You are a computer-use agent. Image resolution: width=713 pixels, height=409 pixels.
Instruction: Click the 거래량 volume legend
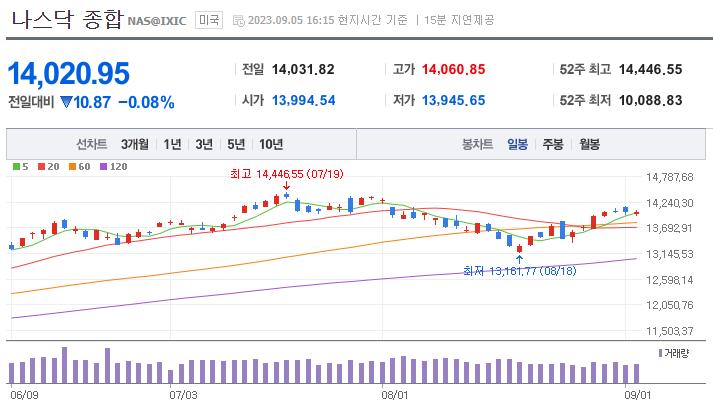[x=673, y=353]
